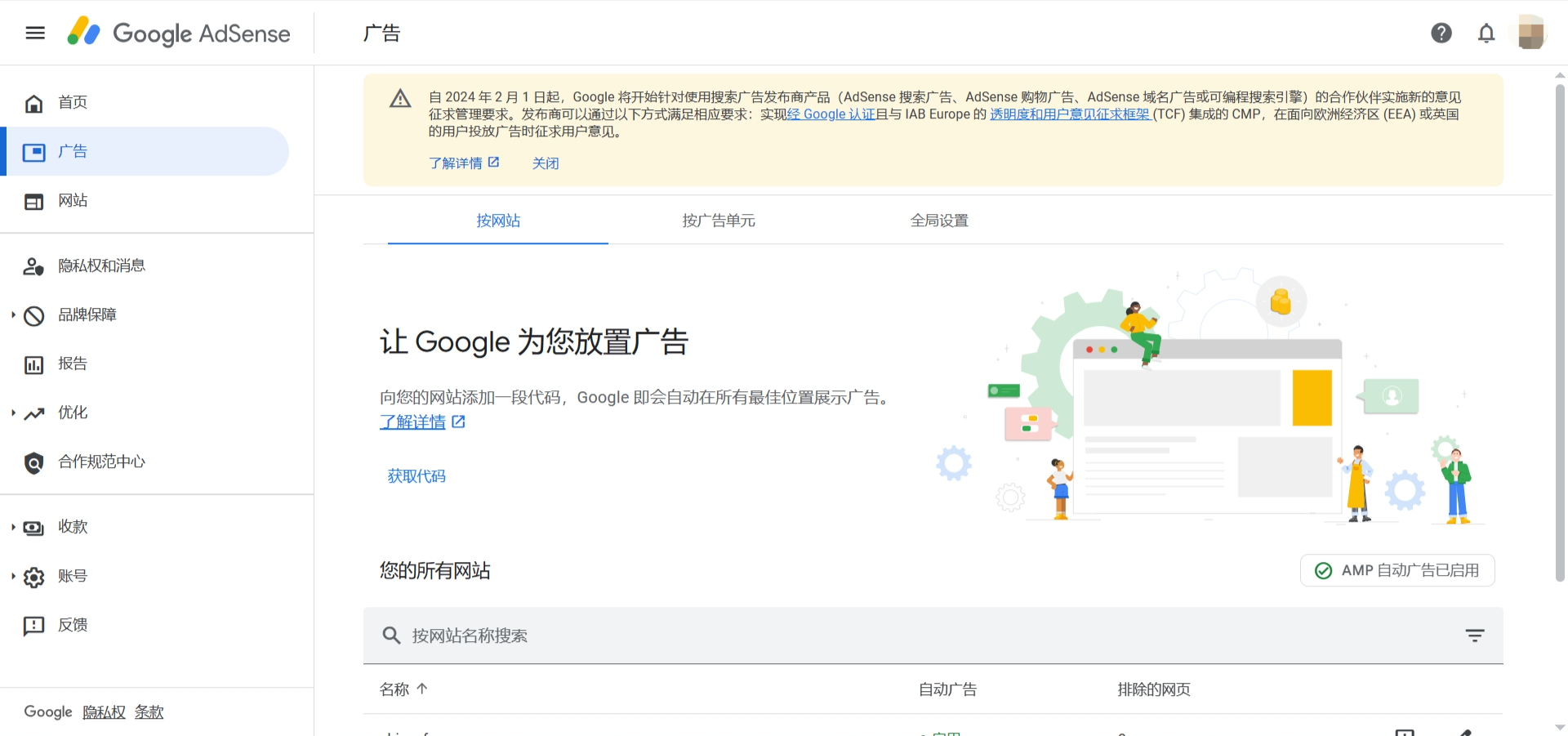Open the account avatar menu
Image resolution: width=1568 pixels, height=736 pixels.
pyautogui.click(x=1532, y=33)
